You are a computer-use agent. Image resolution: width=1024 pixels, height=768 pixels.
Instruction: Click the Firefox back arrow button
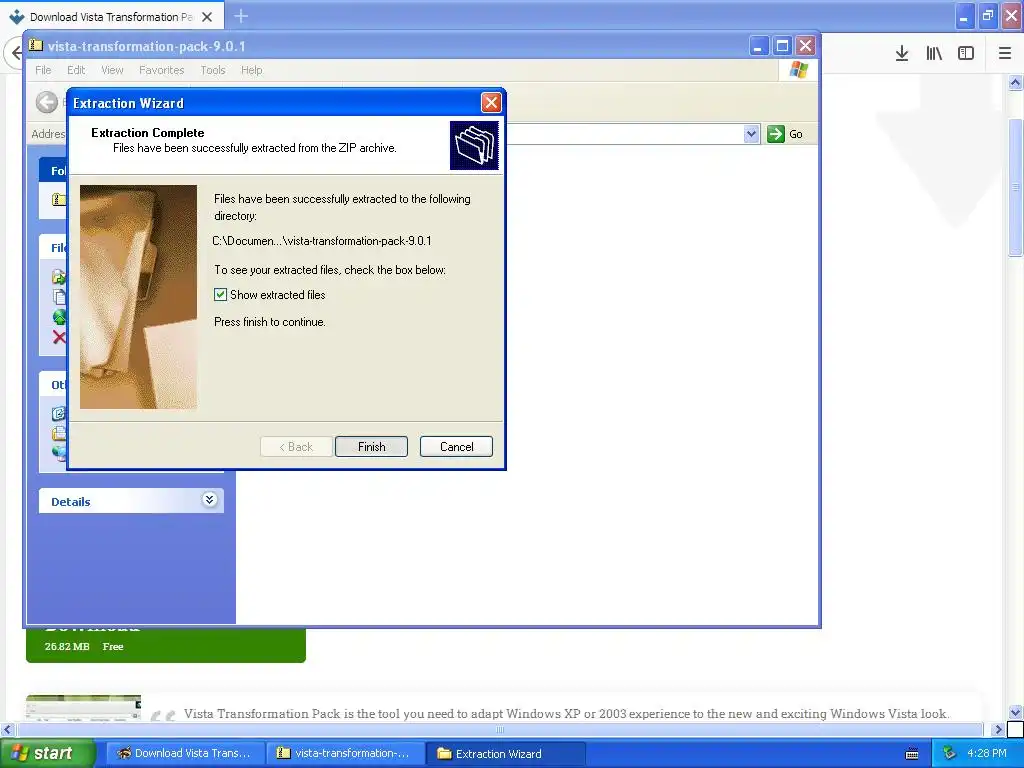pyautogui.click(x=14, y=54)
